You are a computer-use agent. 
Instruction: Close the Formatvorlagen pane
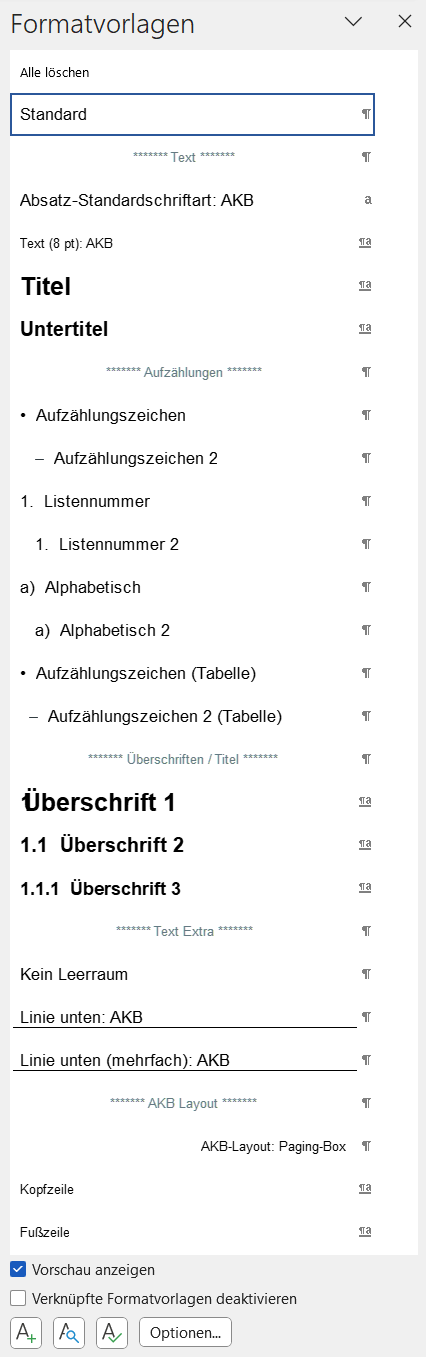click(405, 21)
